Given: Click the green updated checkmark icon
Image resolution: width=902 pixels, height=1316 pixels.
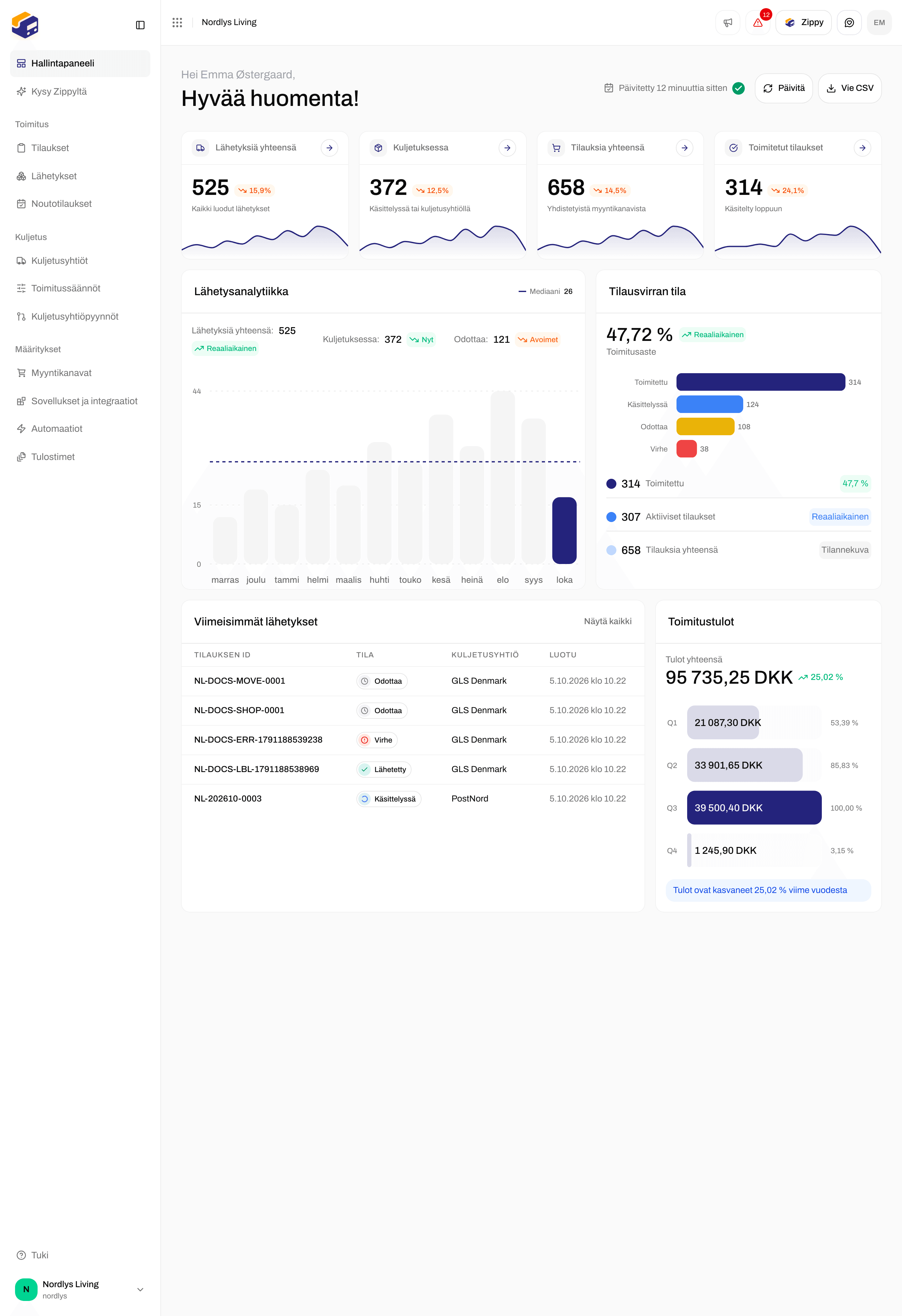Looking at the screenshot, I should (739, 88).
